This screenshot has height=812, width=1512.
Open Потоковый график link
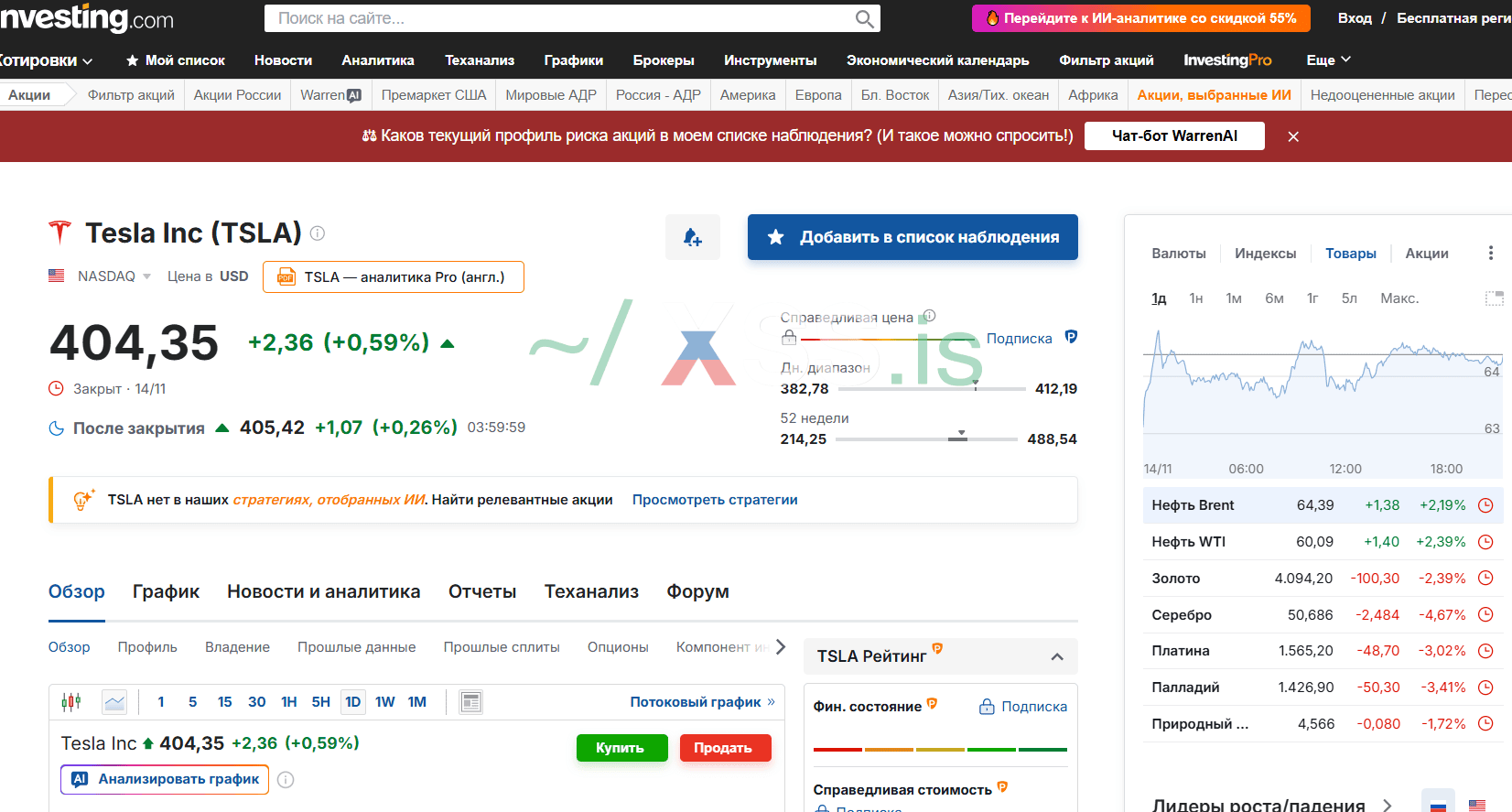(x=702, y=702)
